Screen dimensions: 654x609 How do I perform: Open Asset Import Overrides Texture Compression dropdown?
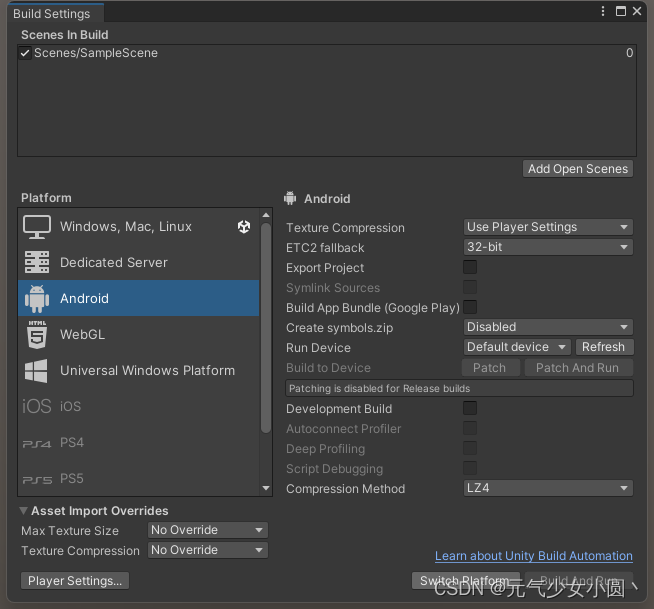tap(208, 550)
